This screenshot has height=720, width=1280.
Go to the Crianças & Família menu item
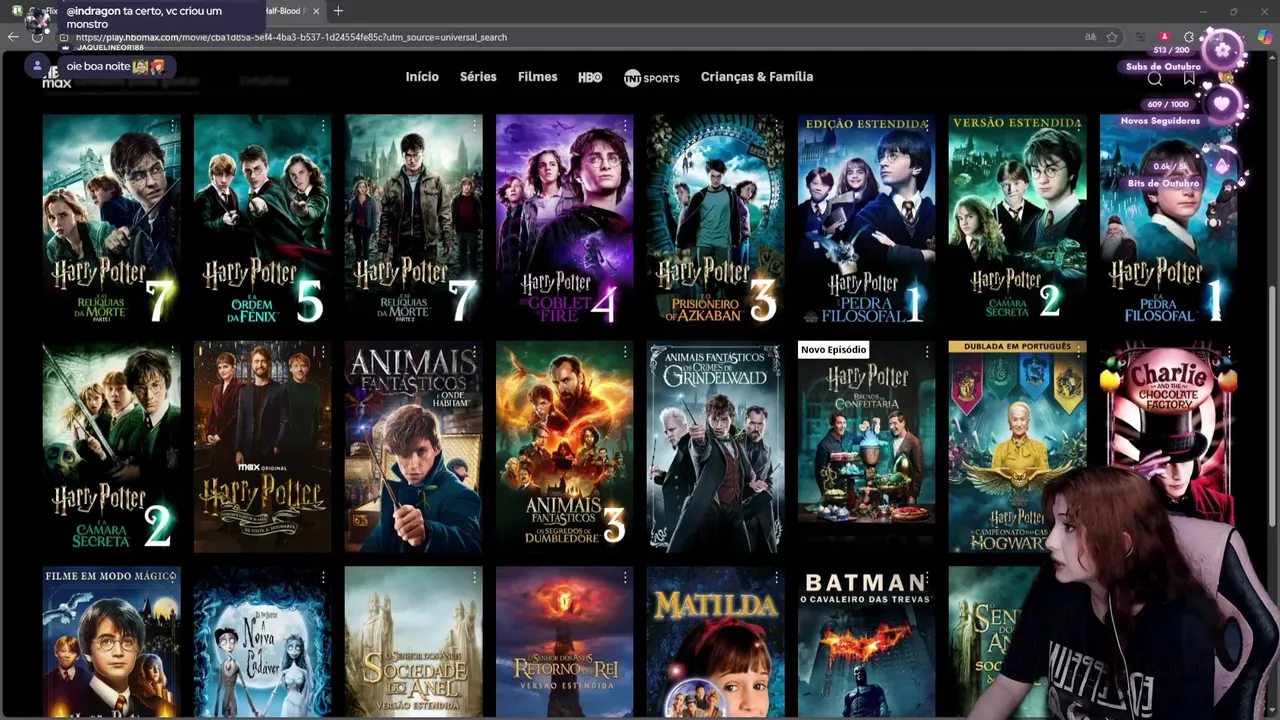757,77
